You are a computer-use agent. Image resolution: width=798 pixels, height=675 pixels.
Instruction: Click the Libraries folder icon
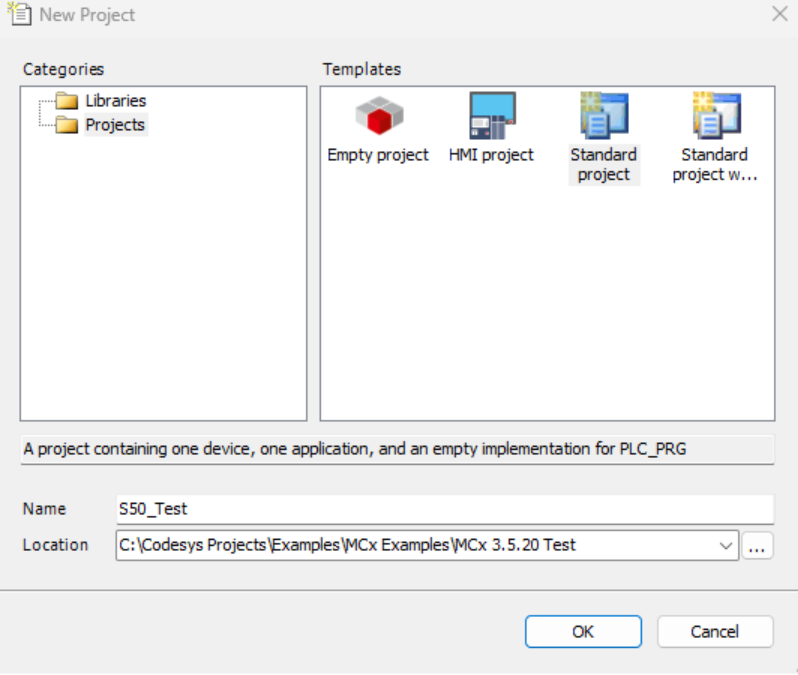(67, 101)
